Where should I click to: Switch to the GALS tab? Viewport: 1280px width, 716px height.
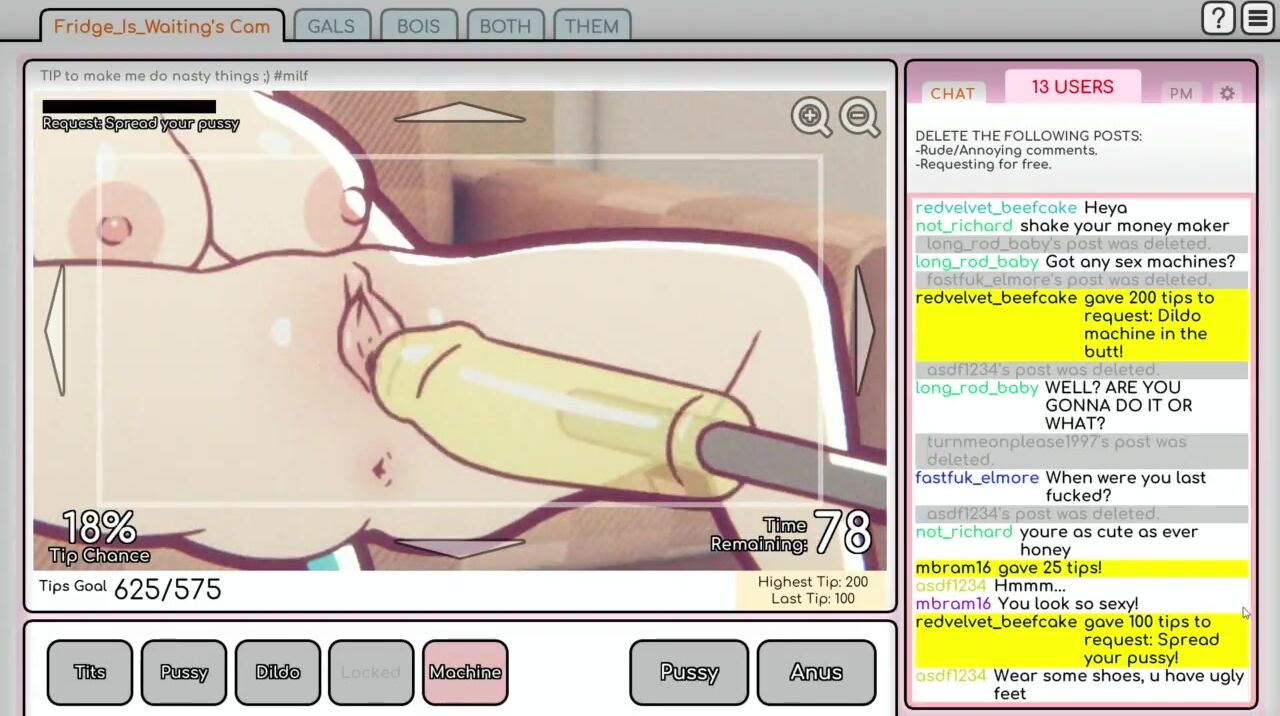click(x=331, y=26)
